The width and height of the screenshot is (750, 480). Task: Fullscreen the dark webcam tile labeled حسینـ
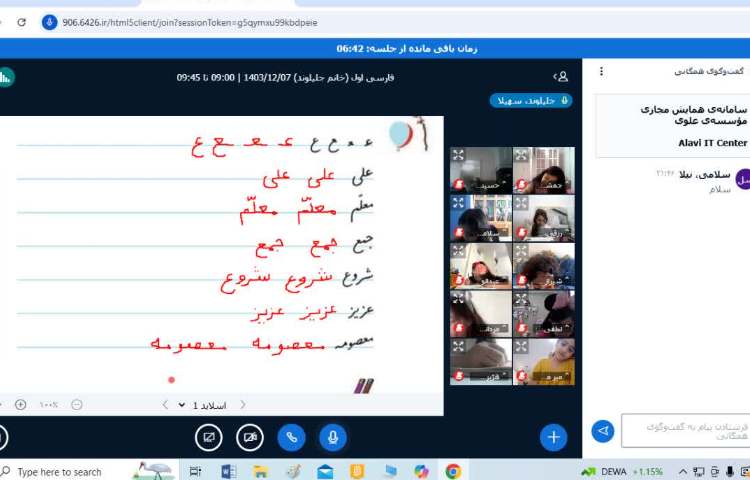point(458,155)
